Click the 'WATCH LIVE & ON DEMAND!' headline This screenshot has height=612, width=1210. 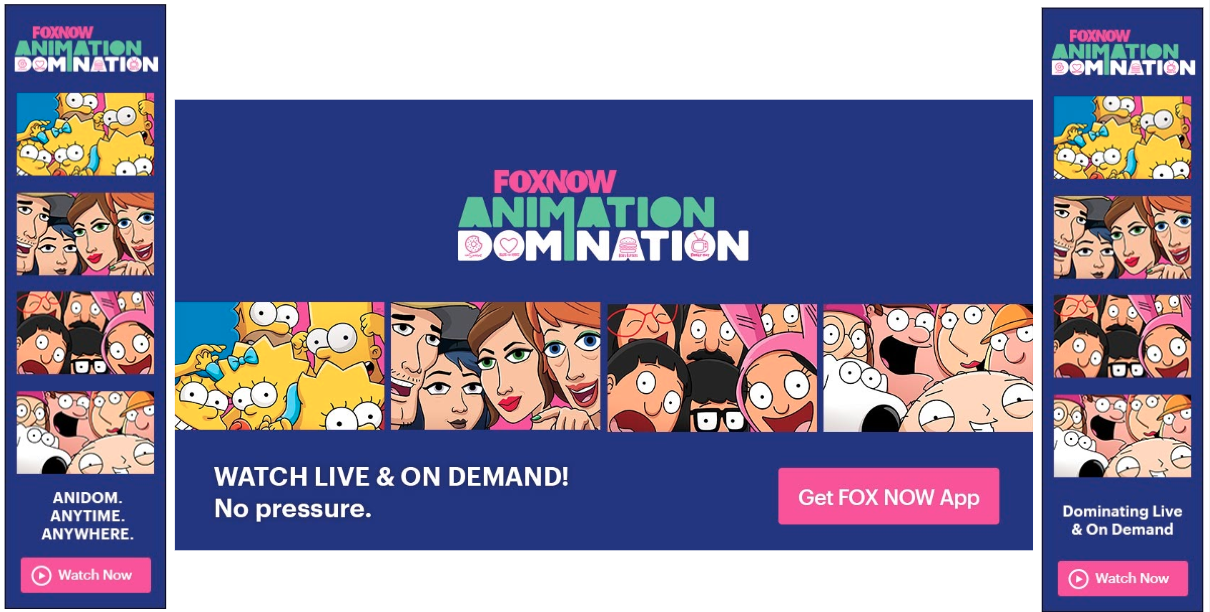391,477
